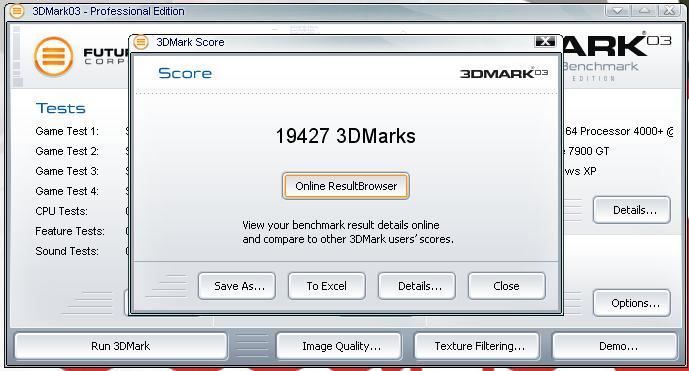
Task: Click the Score heading in dialog
Action: pyautogui.click(x=185, y=73)
